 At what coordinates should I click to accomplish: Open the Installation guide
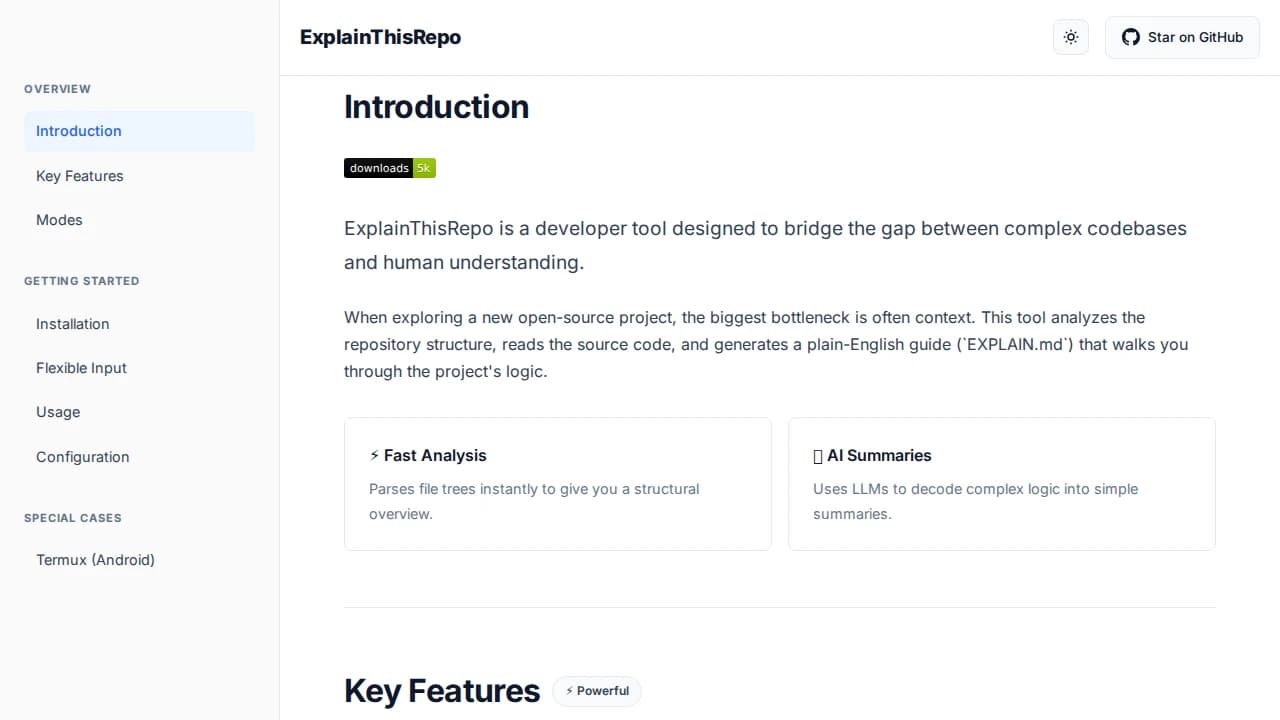point(72,324)
